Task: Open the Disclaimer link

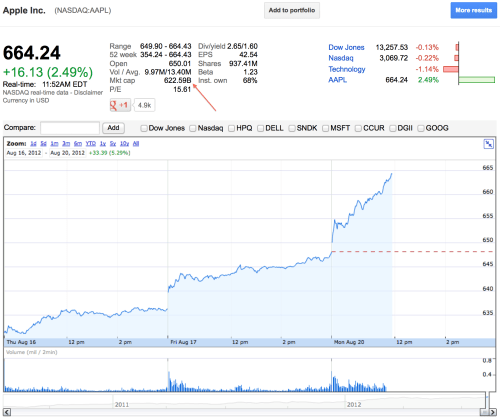Action: click(x=89, y=93)
